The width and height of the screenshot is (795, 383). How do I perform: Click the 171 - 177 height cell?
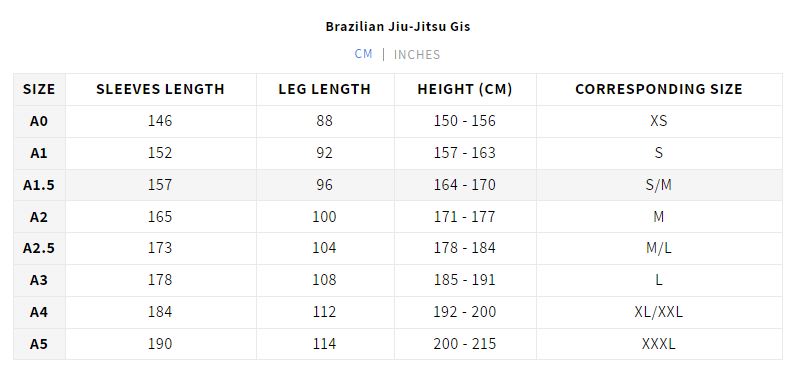pyautogui.click(x=465, y=217)
